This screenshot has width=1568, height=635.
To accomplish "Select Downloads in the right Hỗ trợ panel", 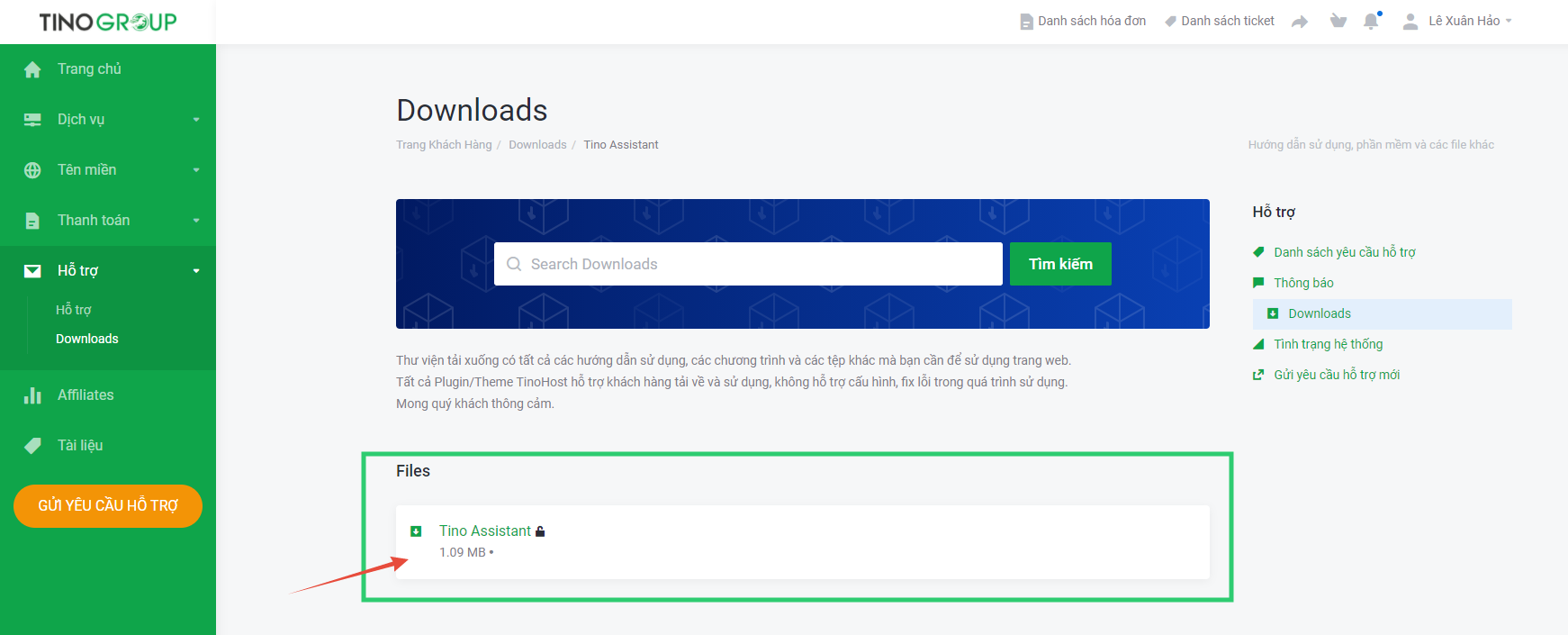I will click(1383, 313).
